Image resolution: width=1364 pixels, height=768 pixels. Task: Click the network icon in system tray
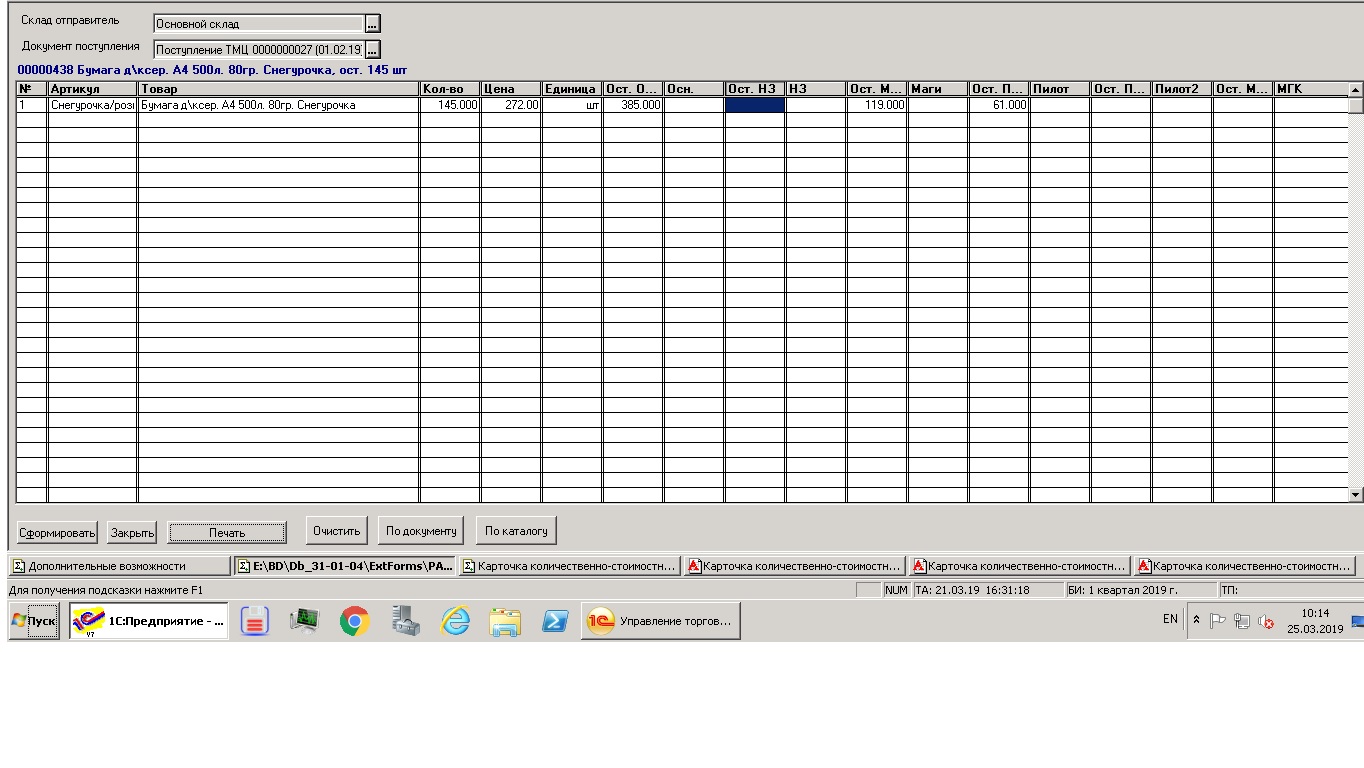click(1242, 621)
